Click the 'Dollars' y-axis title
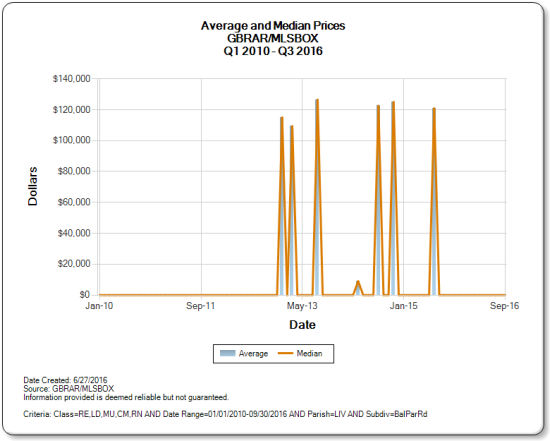Screen dimensions: 550x441 click(x=33, y=186)
